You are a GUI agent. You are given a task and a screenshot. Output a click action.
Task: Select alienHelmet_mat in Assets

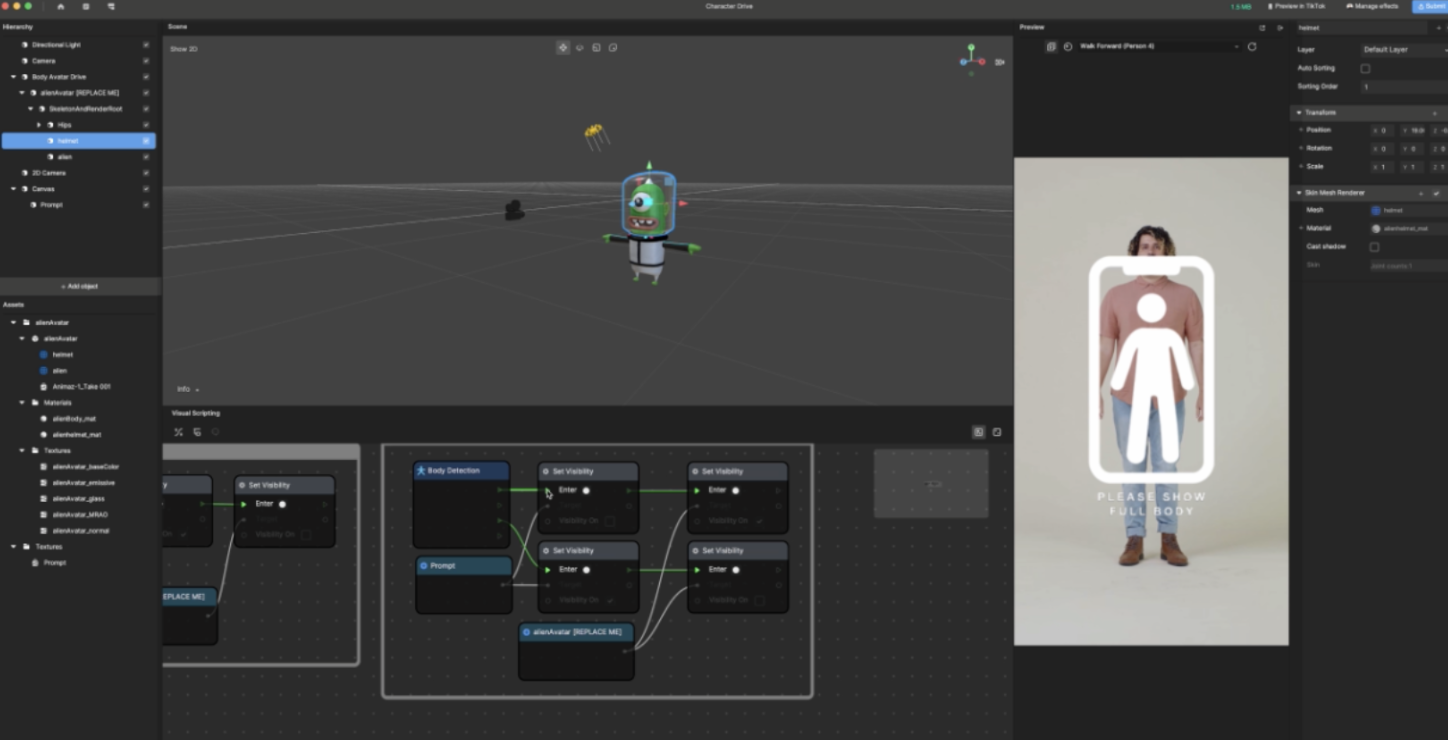tap(76, 435)
